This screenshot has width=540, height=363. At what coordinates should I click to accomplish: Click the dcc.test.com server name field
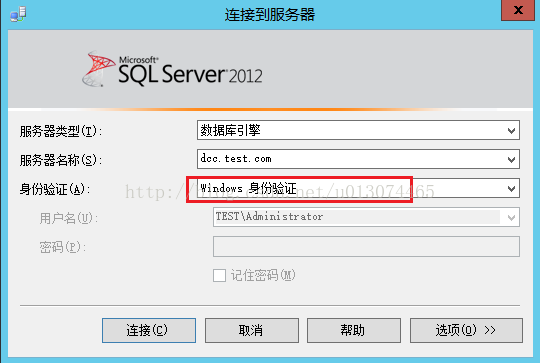pyautogui.click(x=358, y=159)
